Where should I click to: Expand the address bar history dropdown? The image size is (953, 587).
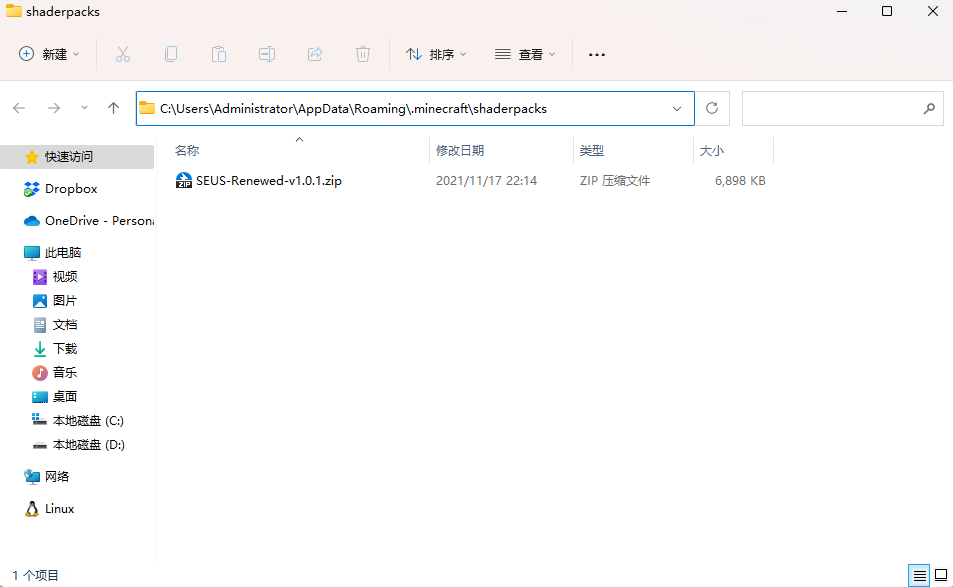676,109
